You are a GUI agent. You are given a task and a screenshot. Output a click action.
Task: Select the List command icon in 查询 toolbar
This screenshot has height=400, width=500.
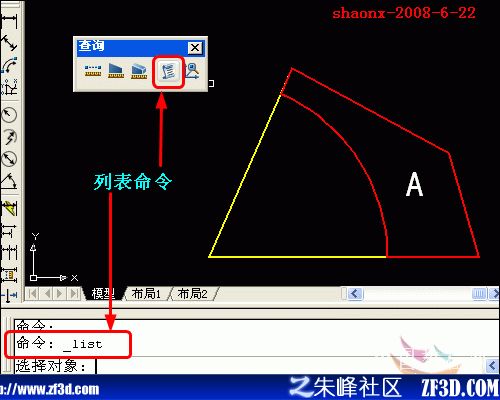click(168, 72)
